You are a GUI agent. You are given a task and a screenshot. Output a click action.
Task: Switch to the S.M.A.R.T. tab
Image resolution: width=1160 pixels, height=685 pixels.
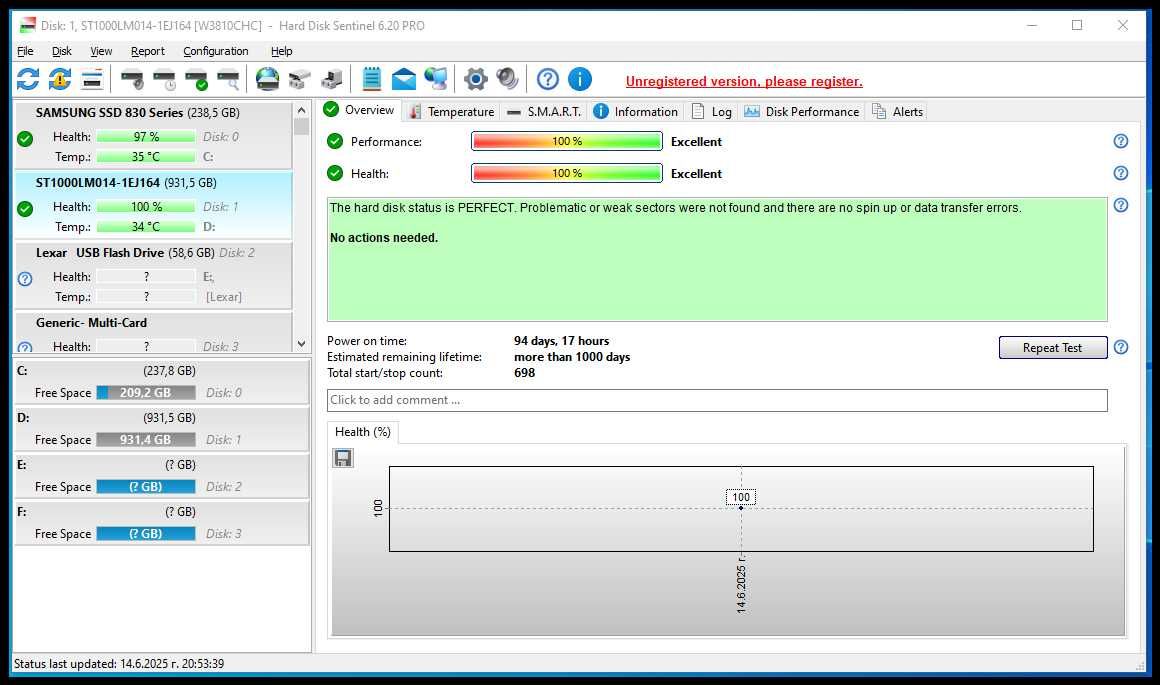(544, 112)
